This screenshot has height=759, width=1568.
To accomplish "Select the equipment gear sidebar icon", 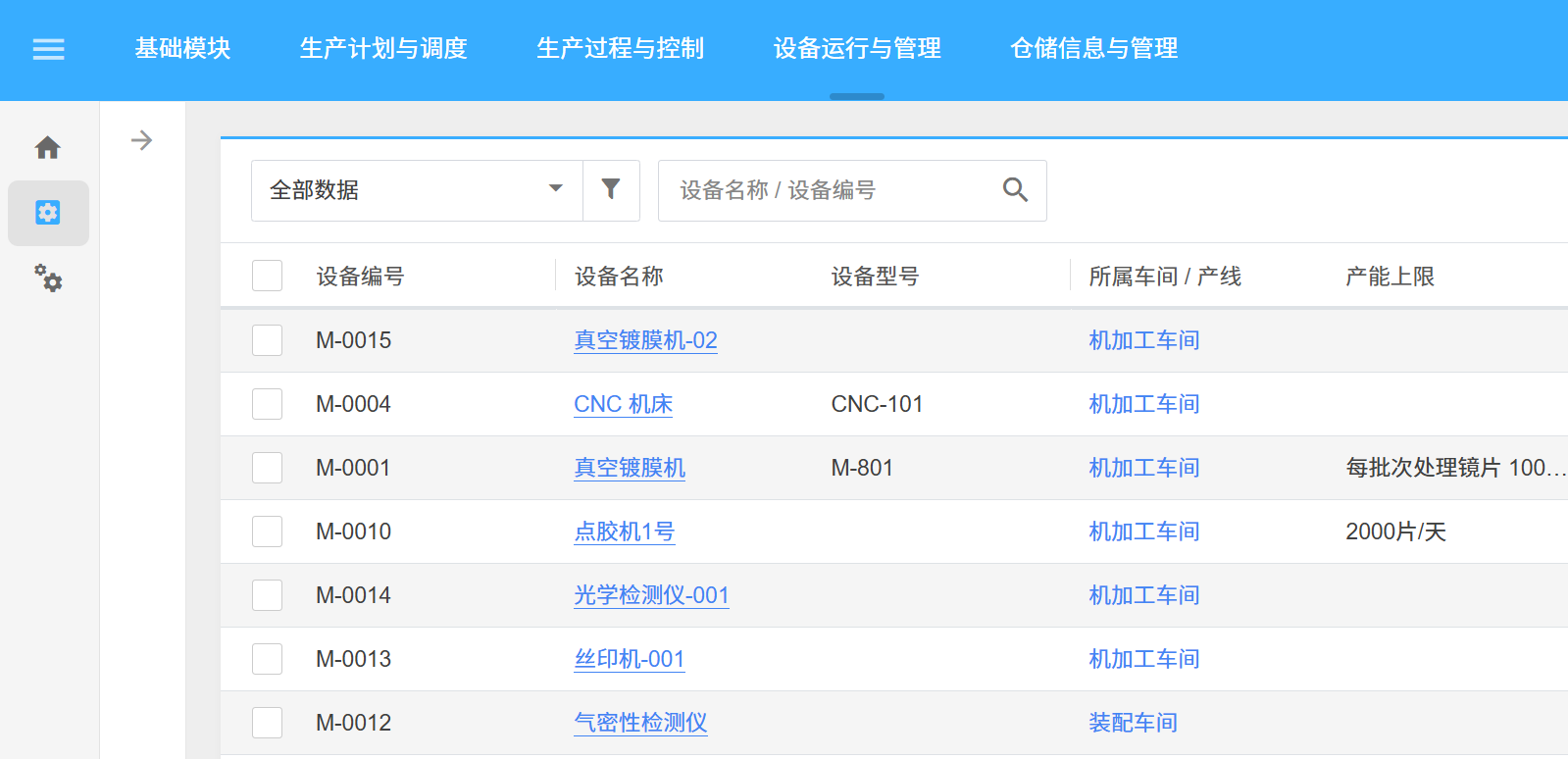I will [48, 213].
